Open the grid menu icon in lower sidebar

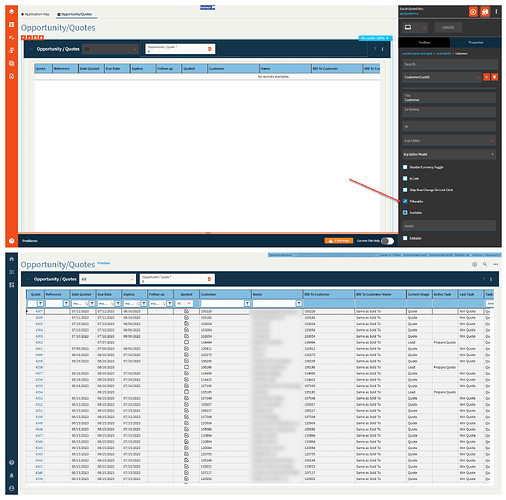[12, 272]
